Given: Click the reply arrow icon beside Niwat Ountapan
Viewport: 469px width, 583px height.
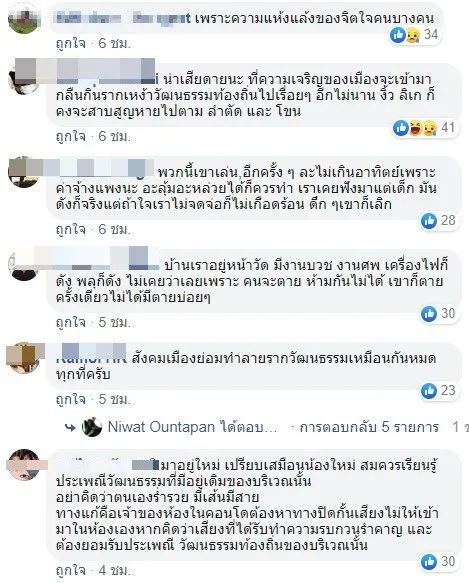Looking at the screenshot, I should pyautogui.click(x=71, y=428).
